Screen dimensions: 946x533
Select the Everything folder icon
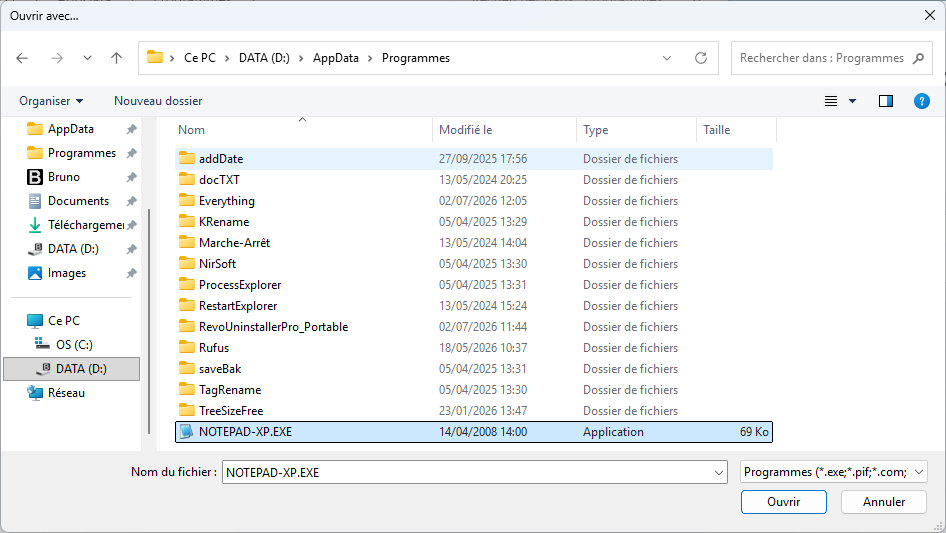coord(187,200)
